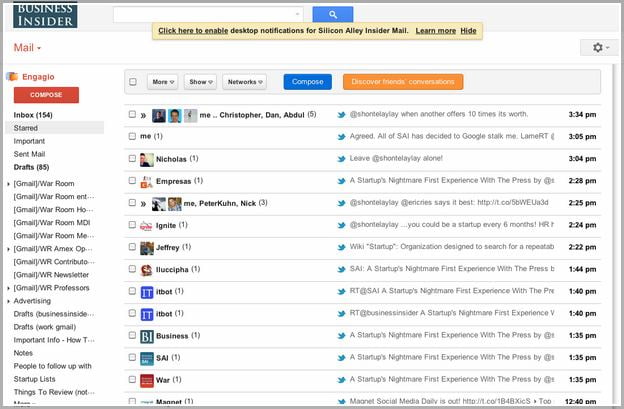Tick the Jeffrey message checkbox

132,247
